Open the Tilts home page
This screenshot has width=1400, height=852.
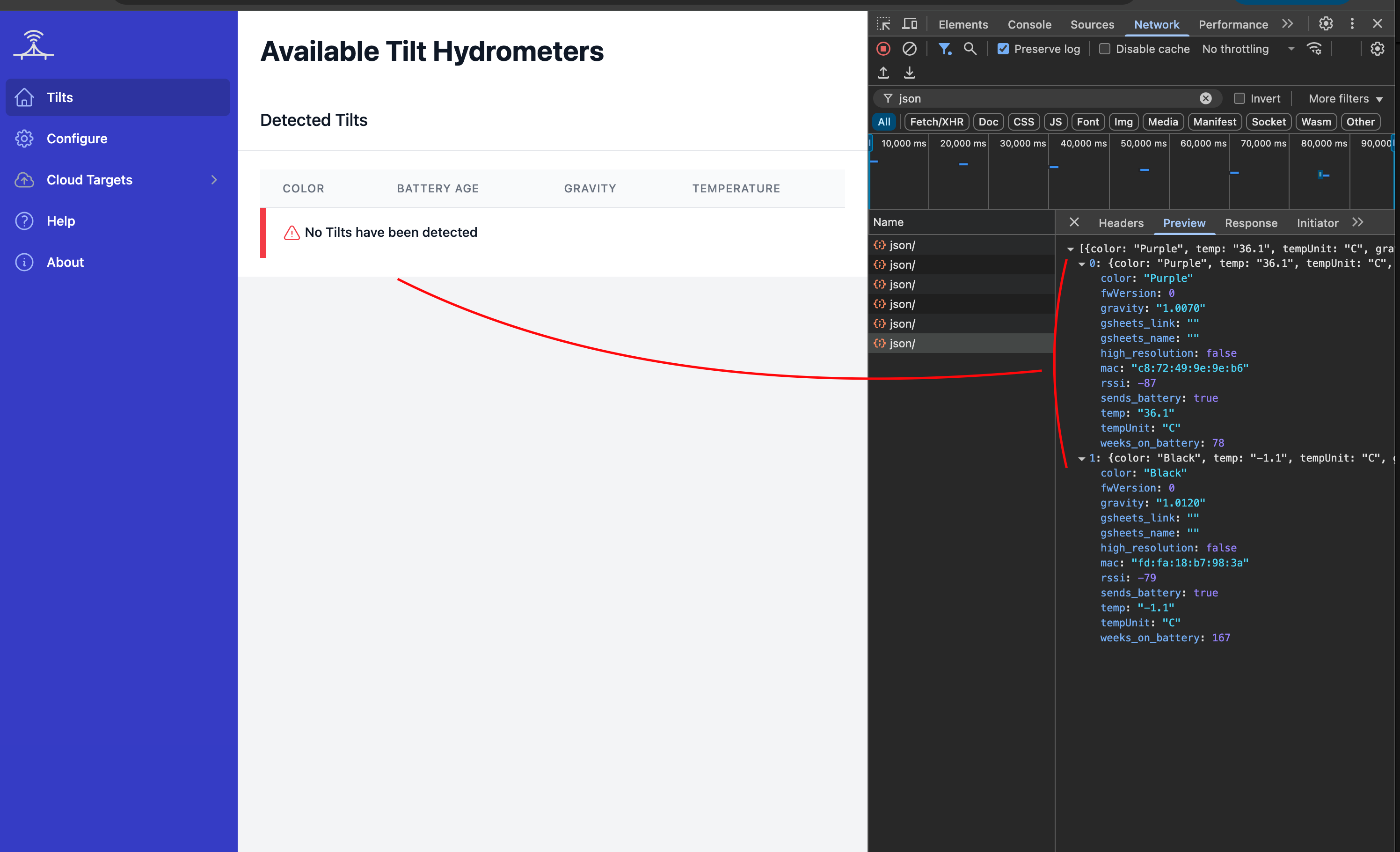pyautogui.click(x=117, y=97)
